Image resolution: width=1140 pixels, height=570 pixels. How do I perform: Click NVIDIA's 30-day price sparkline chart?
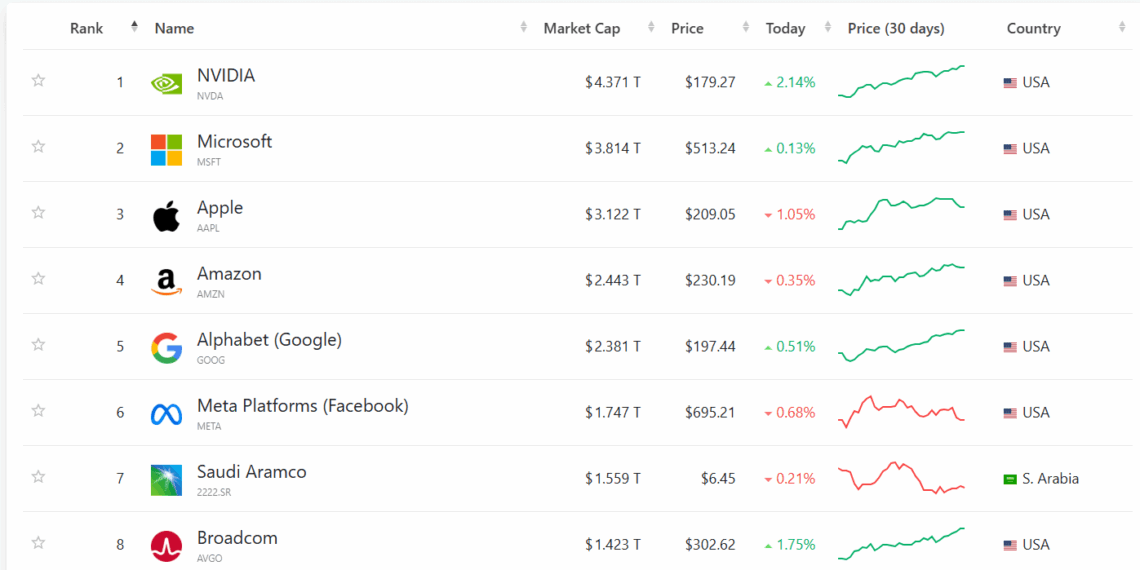901,82
